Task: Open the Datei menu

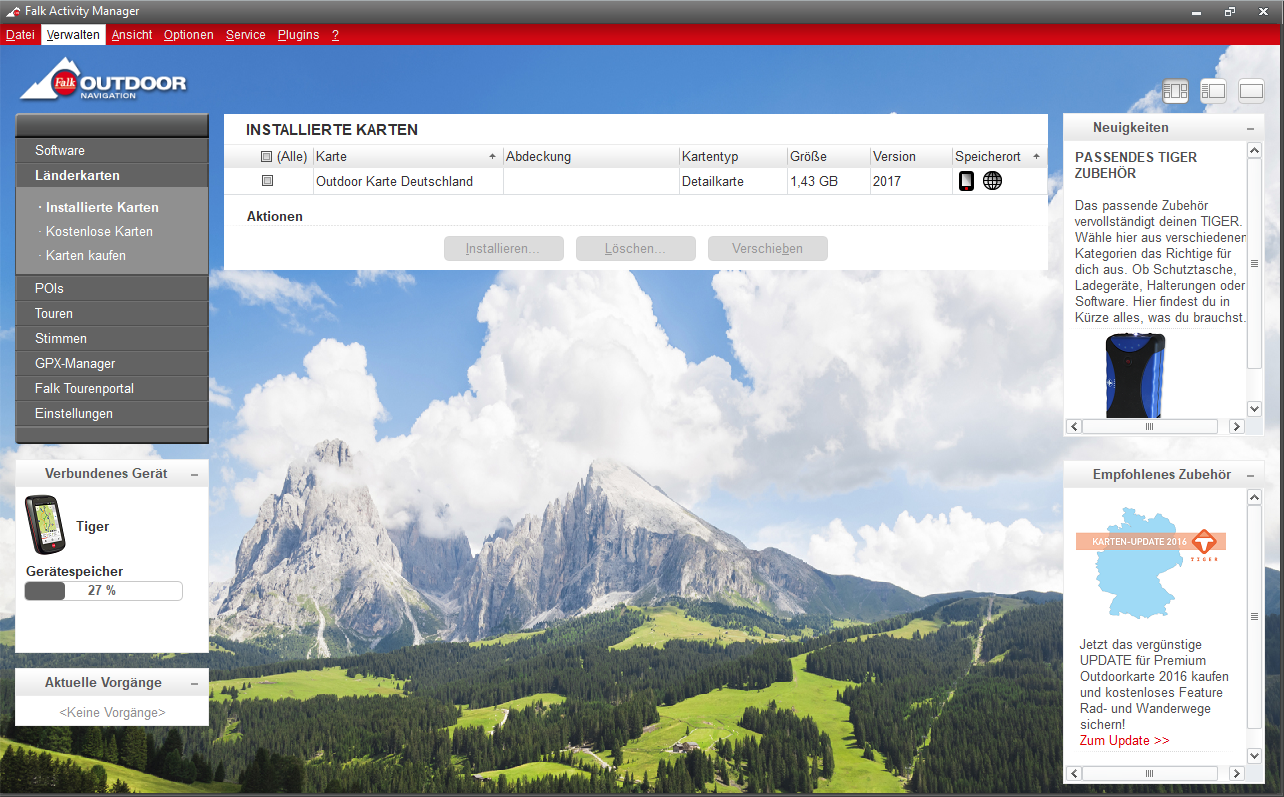Action: 20,35
